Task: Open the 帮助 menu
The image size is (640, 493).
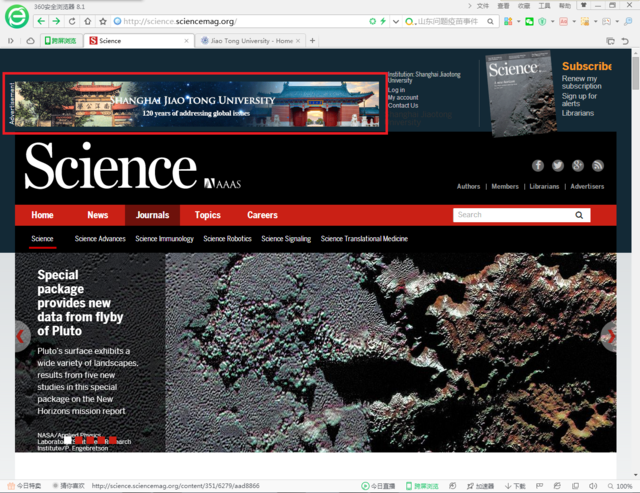Action: pos(565,6)
